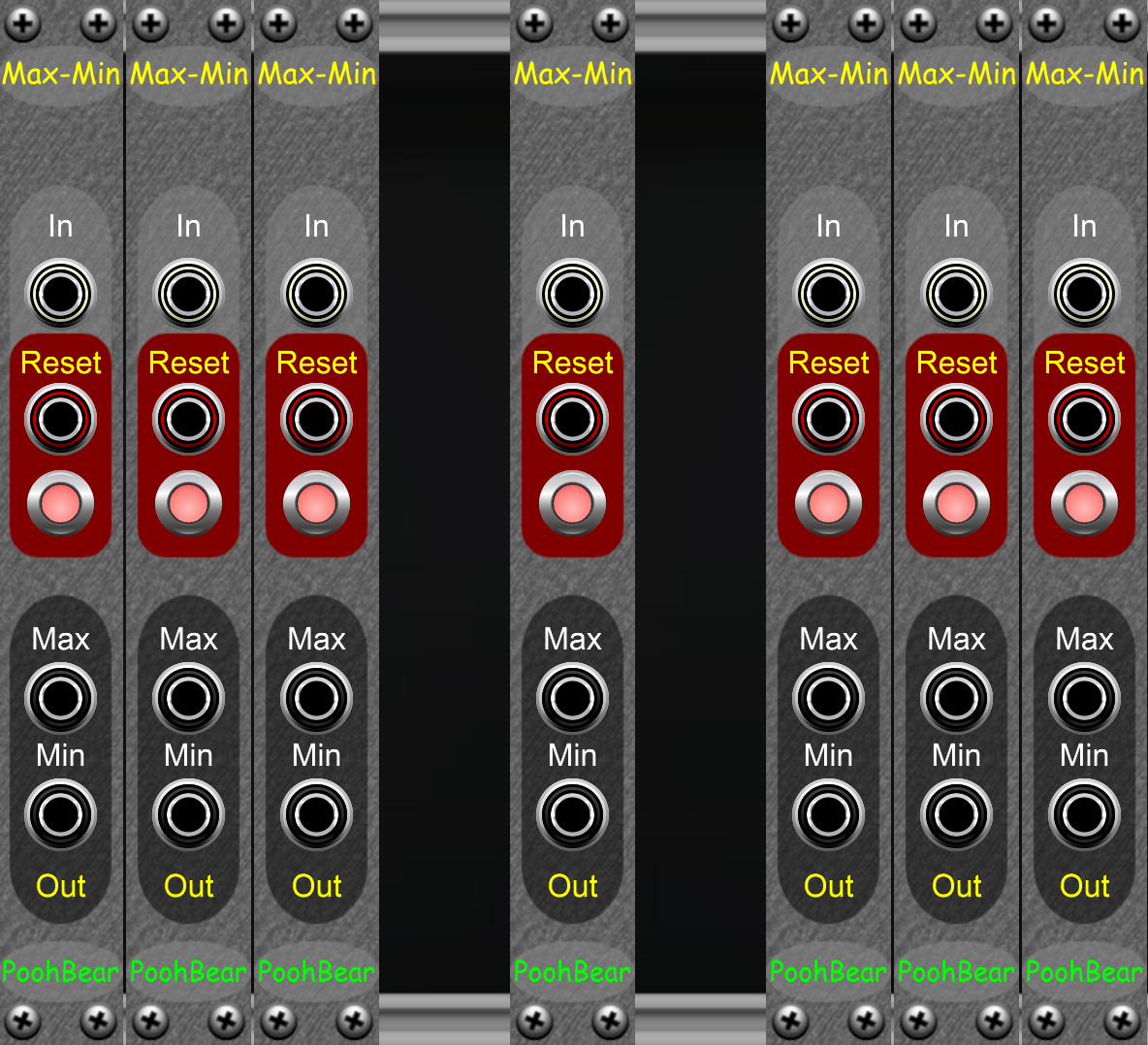Click the Max jack on the center module

tap(571, 696)
